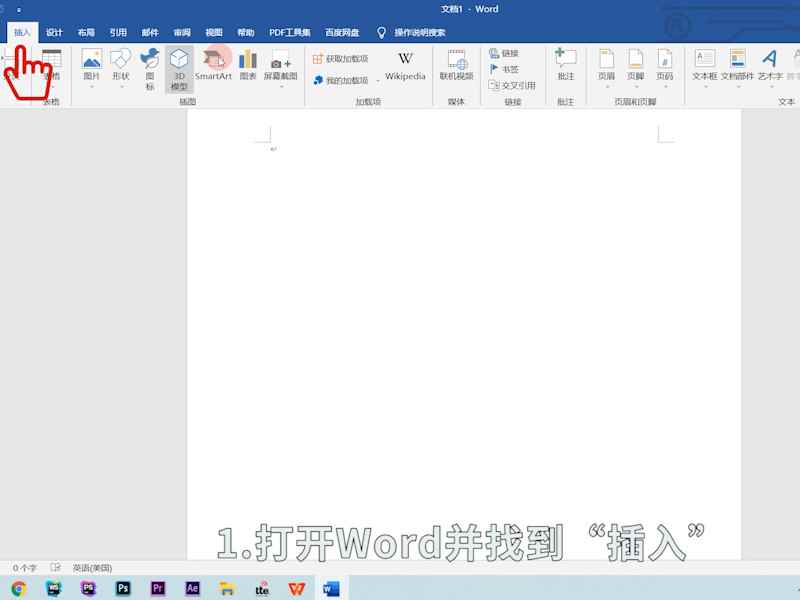Image resolution: width=800 pixels, height=600 pixels.
Task: Open the Pictures (图片) dropdown
Action: (92, 68)
